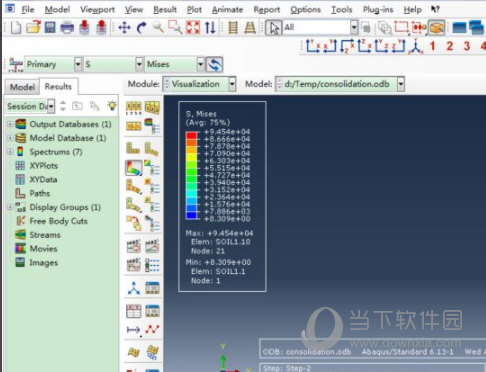
Task: Click the XY Data plot icon
Action: 152,330
